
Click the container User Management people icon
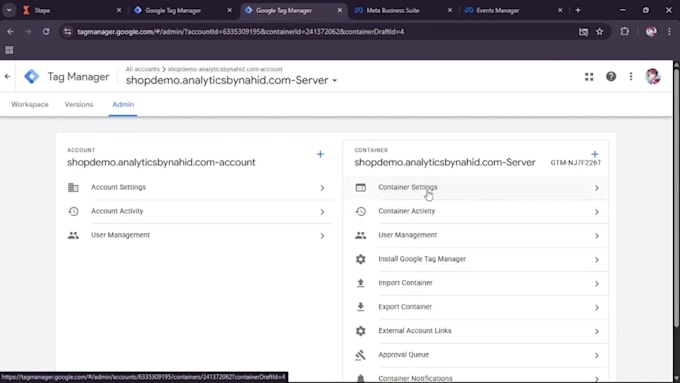tap(360, 235)
